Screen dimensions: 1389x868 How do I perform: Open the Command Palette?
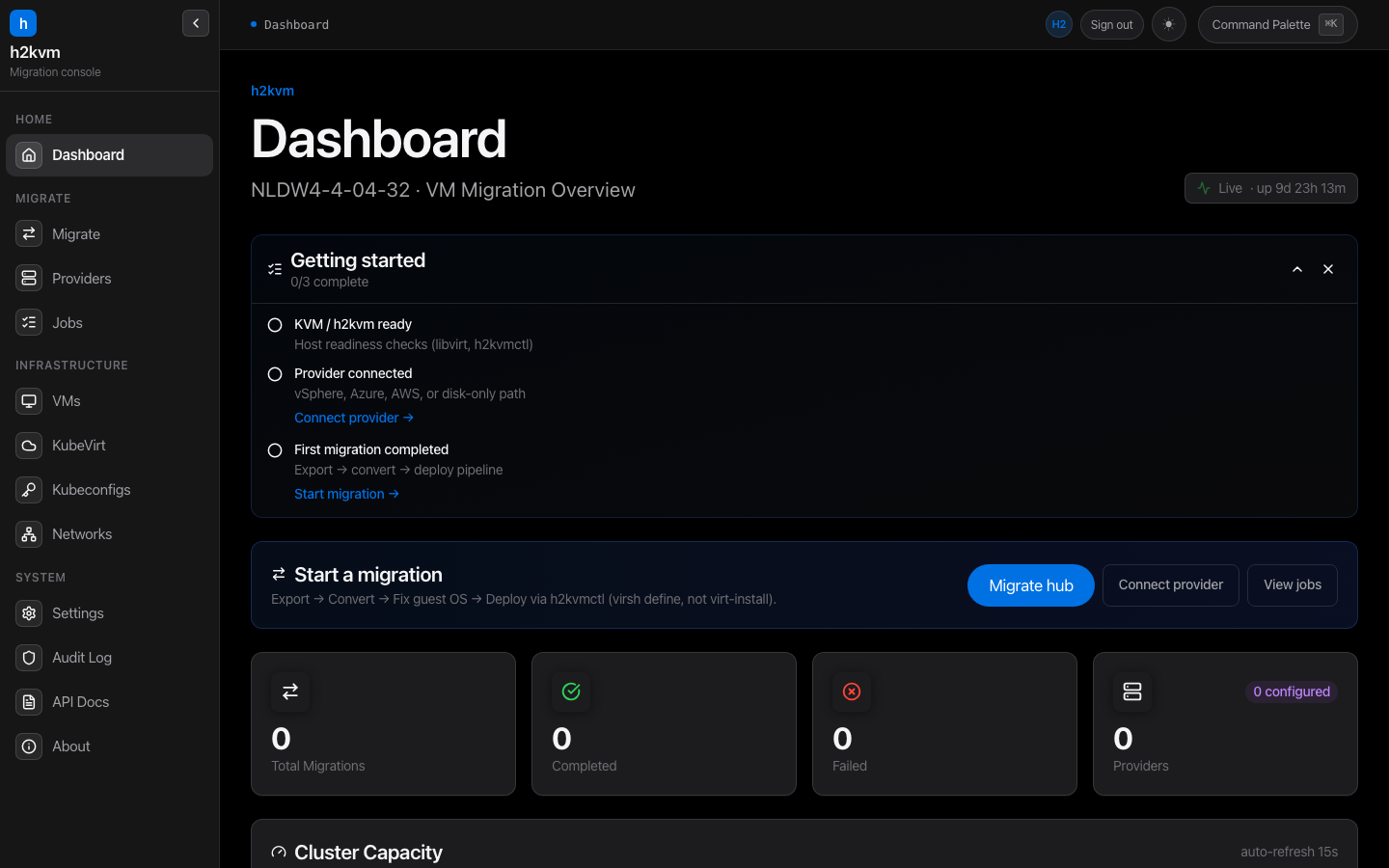[1277, 25]
